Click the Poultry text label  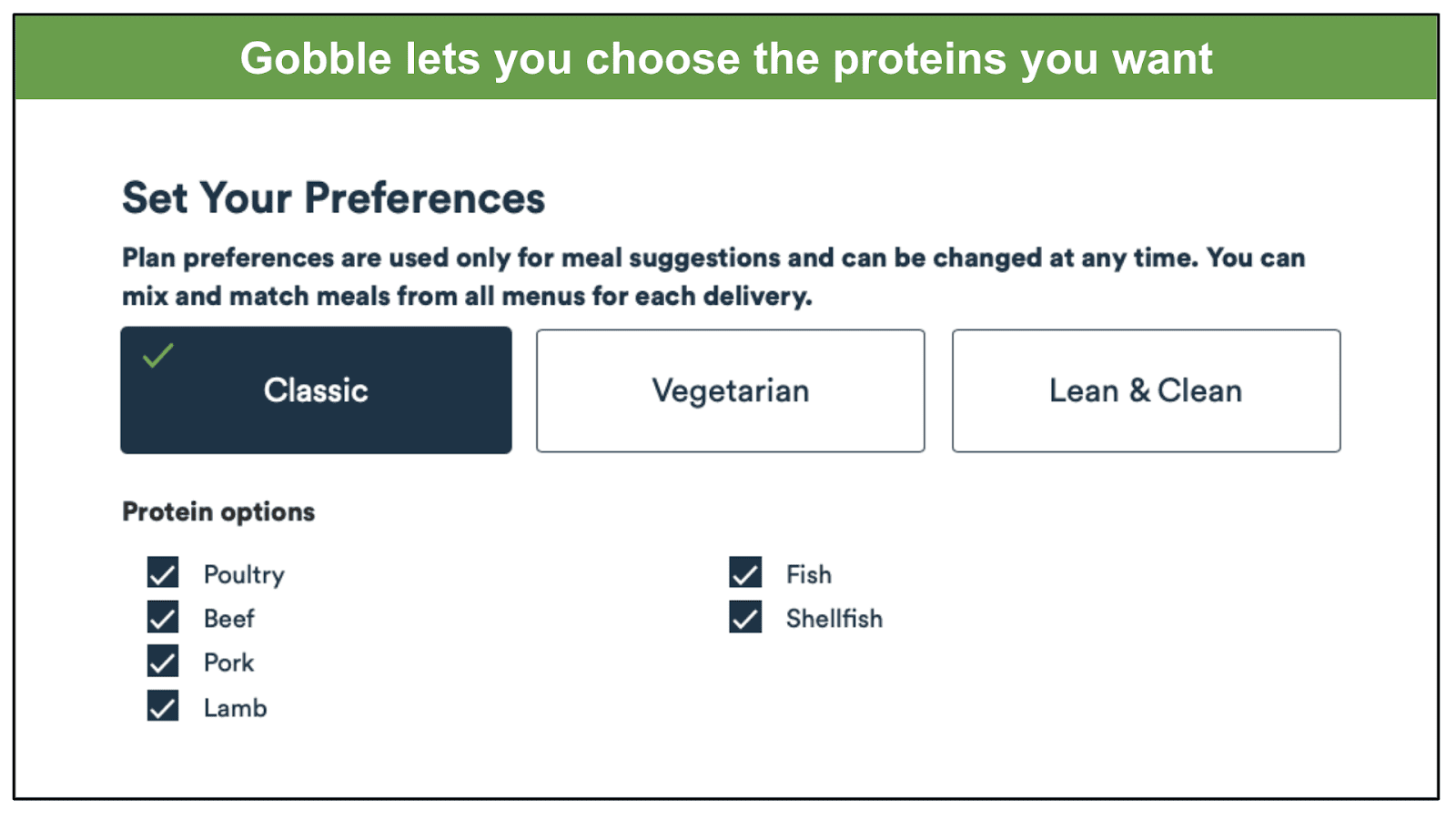tap(244, 575)
